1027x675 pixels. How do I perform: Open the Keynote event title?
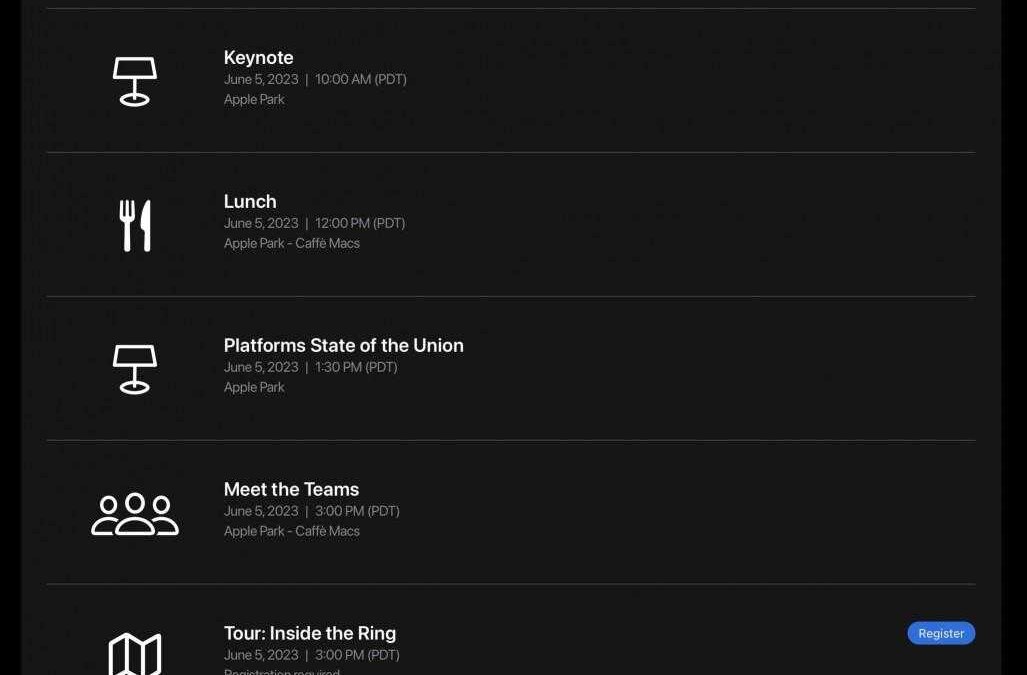click(x=258, y=58)
